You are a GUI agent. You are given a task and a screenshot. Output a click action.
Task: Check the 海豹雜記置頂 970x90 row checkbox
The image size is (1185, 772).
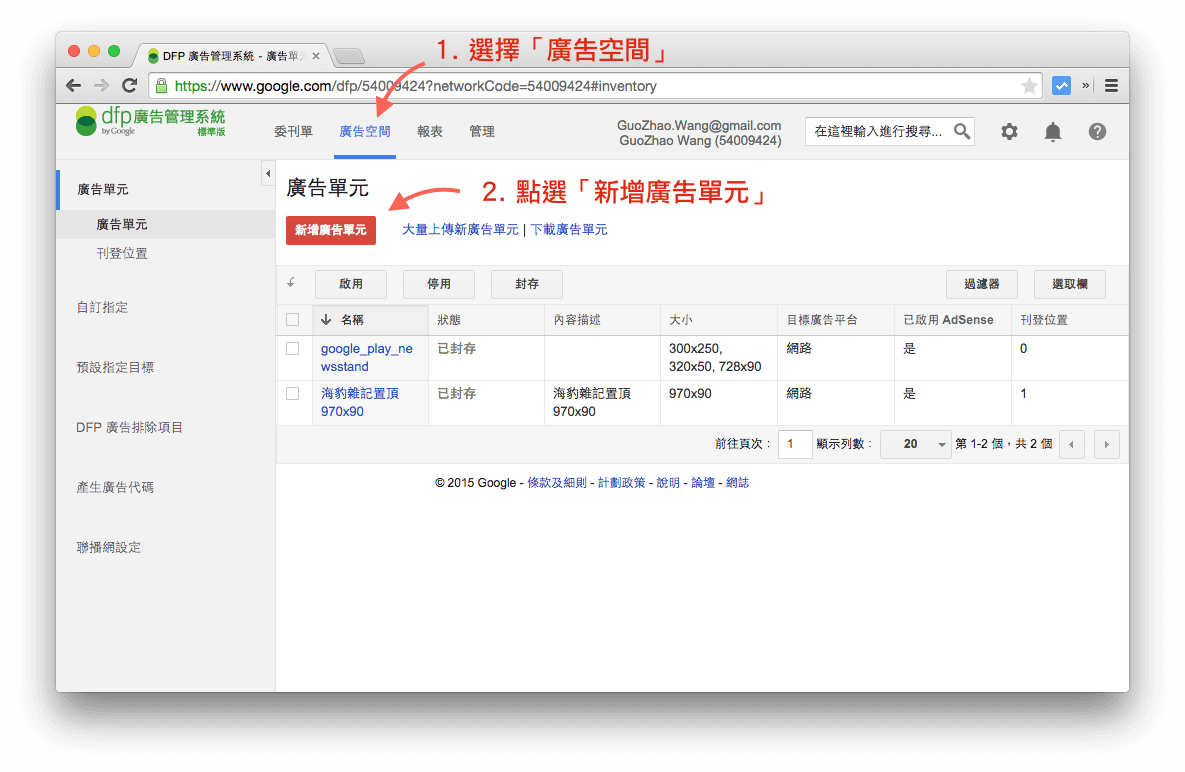point(293,393)
